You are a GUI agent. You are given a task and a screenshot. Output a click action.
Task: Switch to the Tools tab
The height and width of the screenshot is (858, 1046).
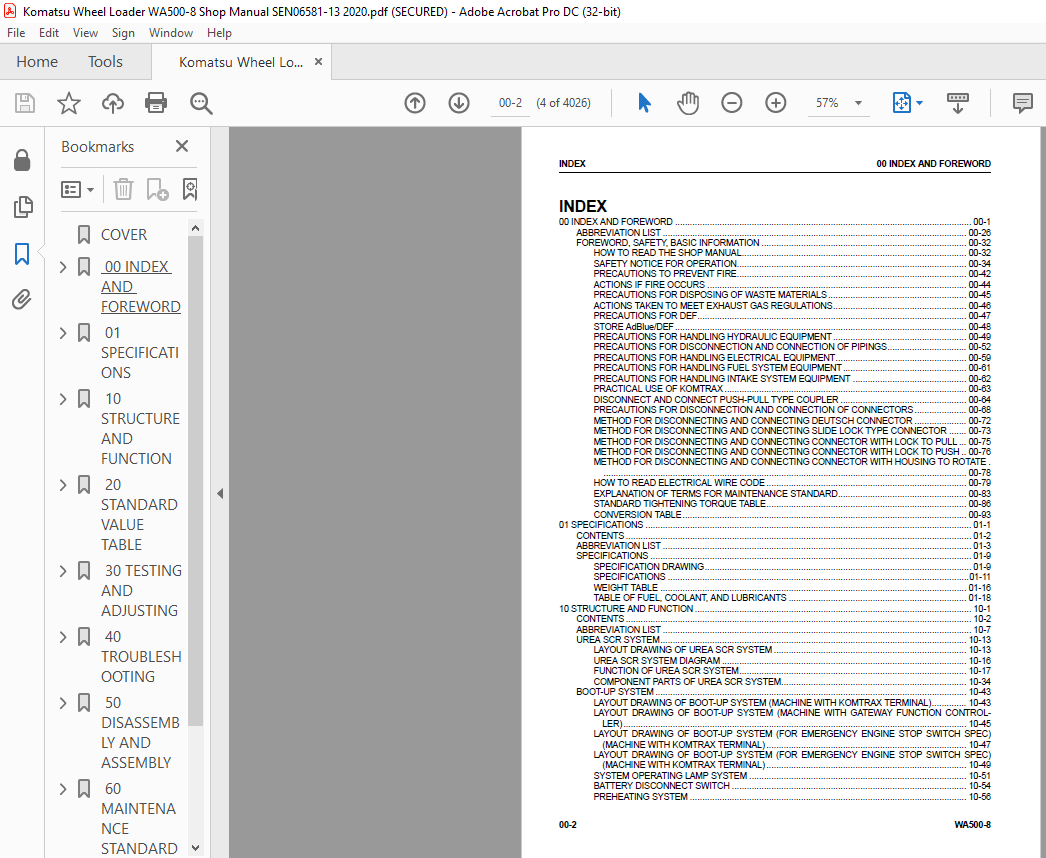click(105, 61)
